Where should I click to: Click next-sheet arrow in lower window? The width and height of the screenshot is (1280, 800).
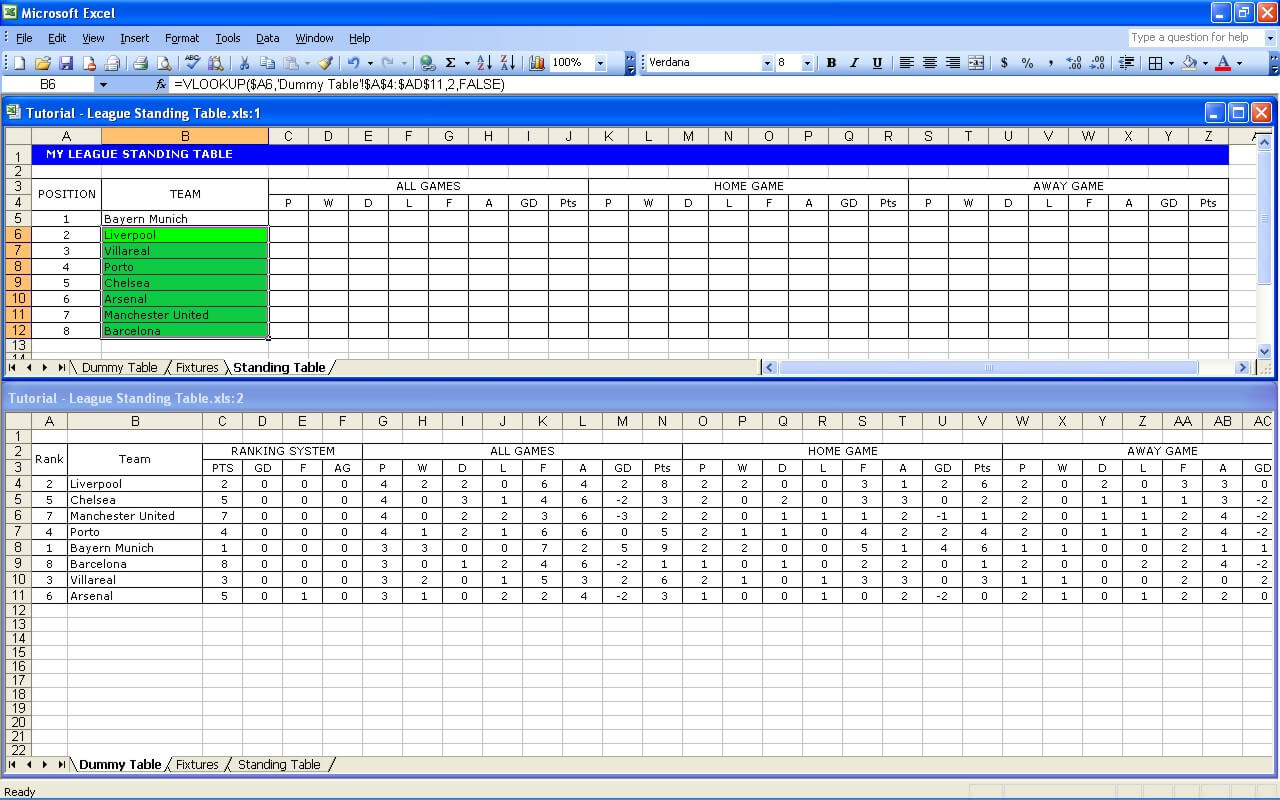point(44,765)
